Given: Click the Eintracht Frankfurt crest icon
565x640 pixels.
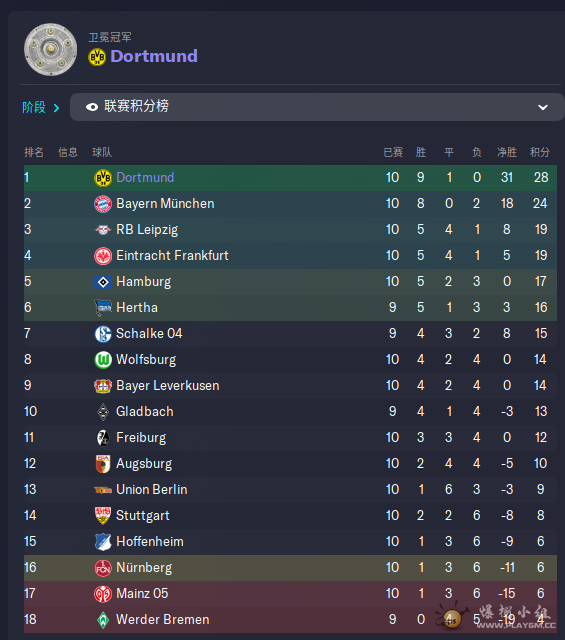Looking at the screenshot, I should 103,256.
